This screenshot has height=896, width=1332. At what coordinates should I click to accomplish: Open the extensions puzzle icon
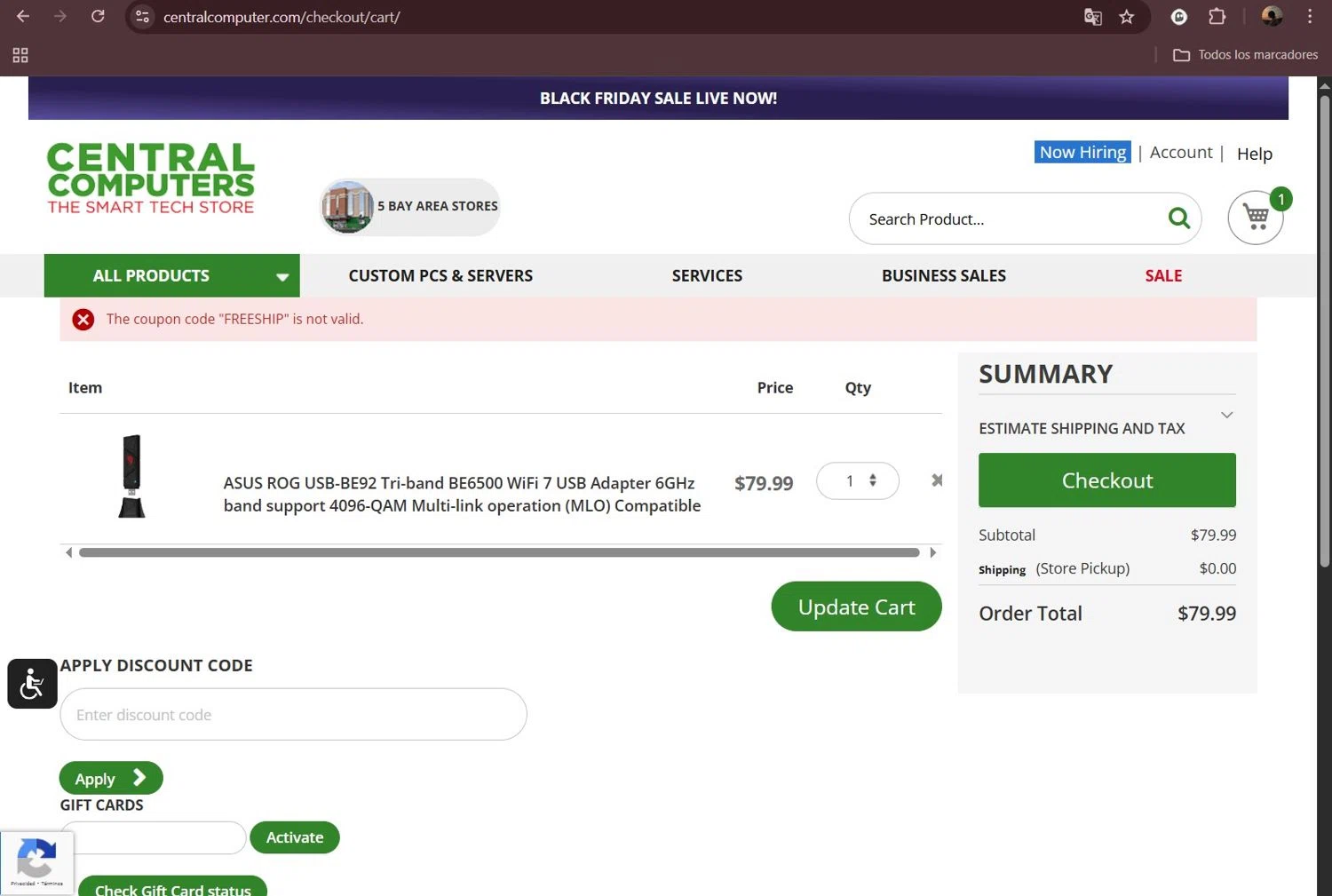(1217, 16)
